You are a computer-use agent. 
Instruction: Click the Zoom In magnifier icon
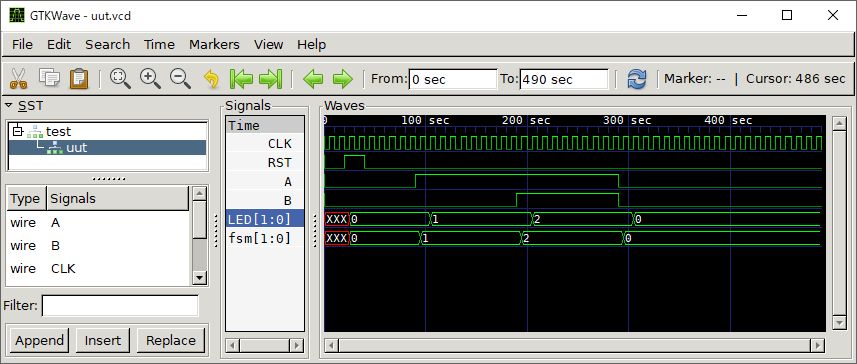tap(150, 79)
